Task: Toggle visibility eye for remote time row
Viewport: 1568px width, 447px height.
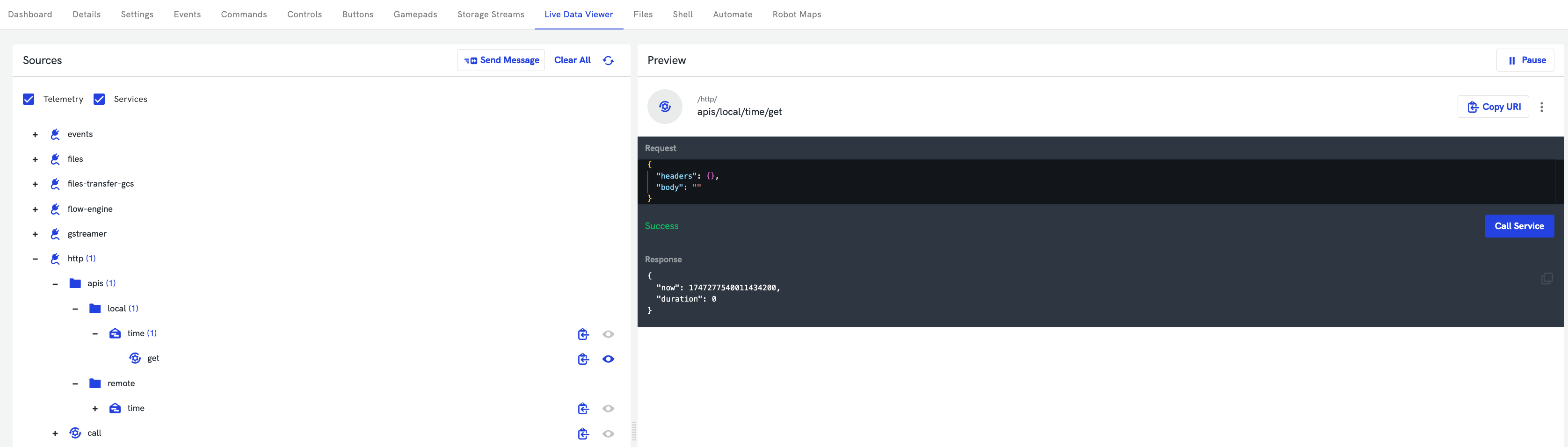Action: click(608, 409)
